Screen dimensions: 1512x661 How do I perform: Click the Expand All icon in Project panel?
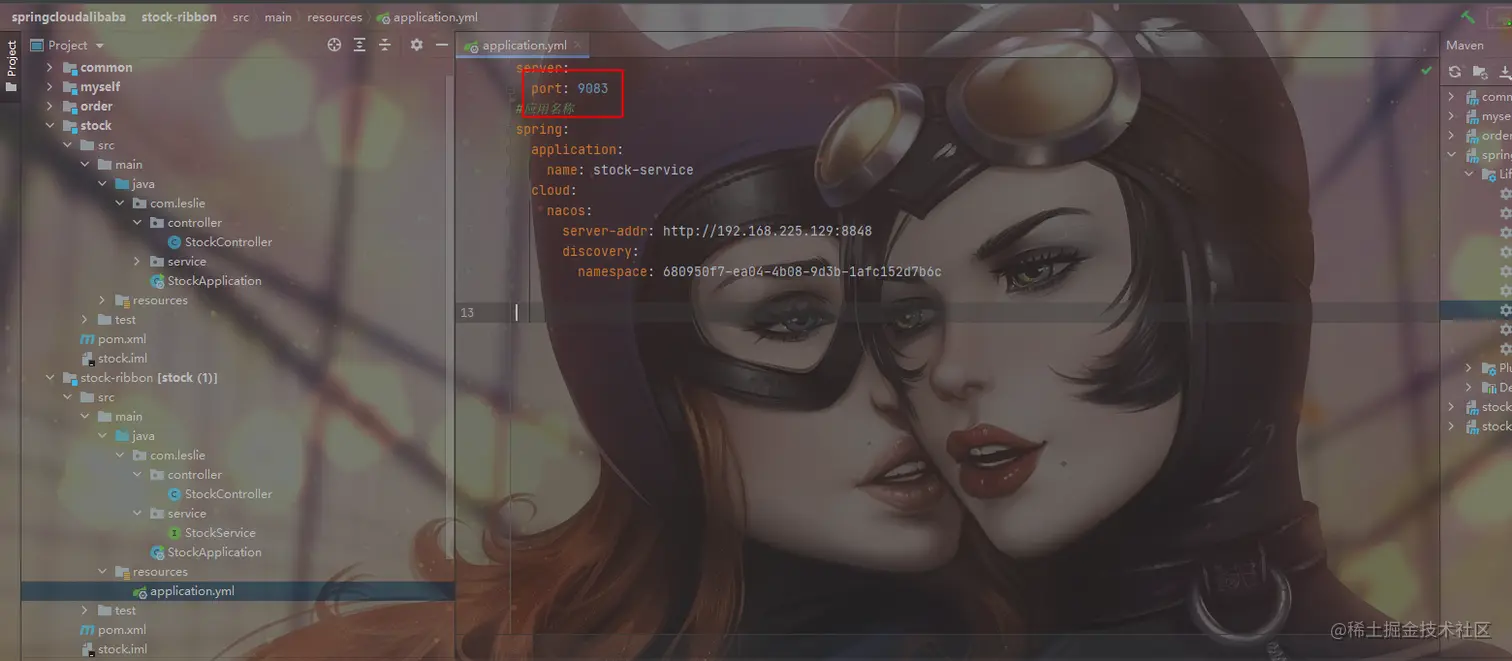click(x=359, y=45)
